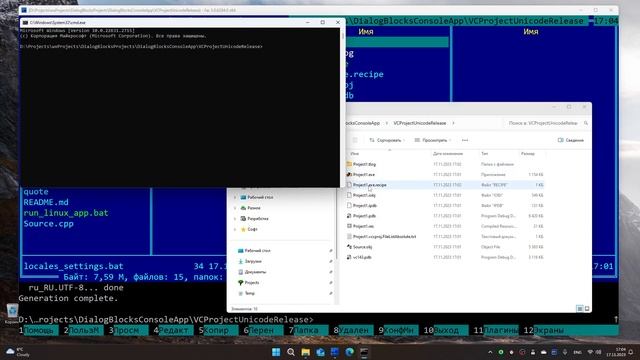Select Source.obj file icon in Explorer
The height and width of the screenshot is (360, 640).
[349, 247]
